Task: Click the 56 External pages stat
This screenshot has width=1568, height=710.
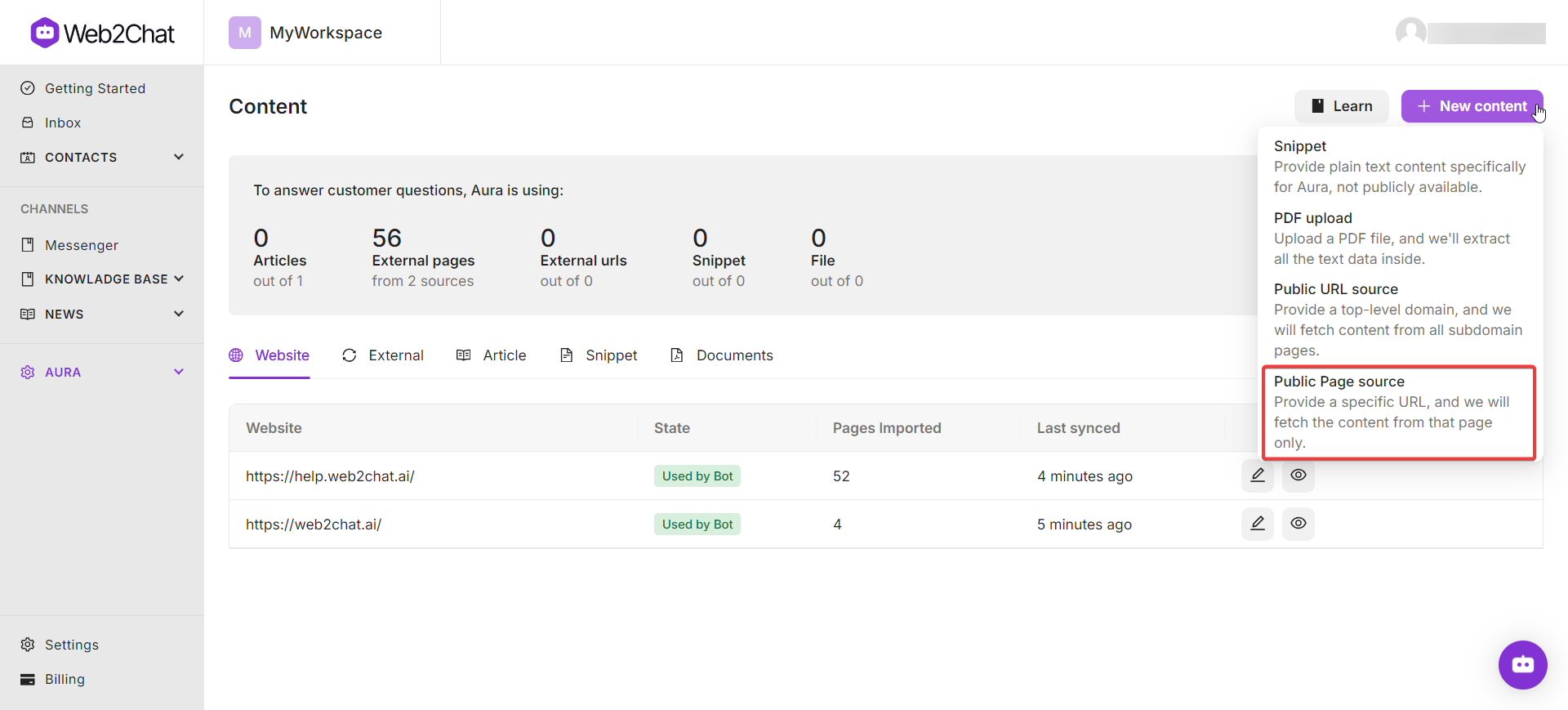Action: [423, 257]
